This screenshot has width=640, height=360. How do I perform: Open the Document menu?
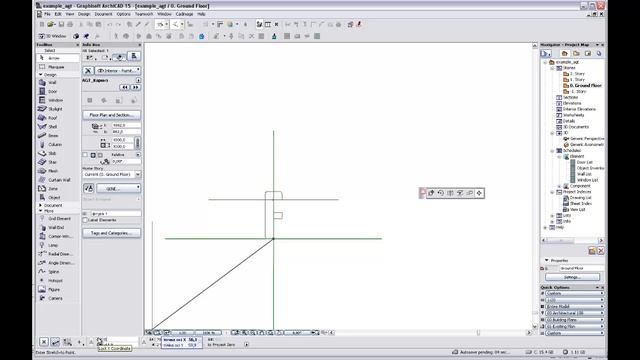coord(103,14)
